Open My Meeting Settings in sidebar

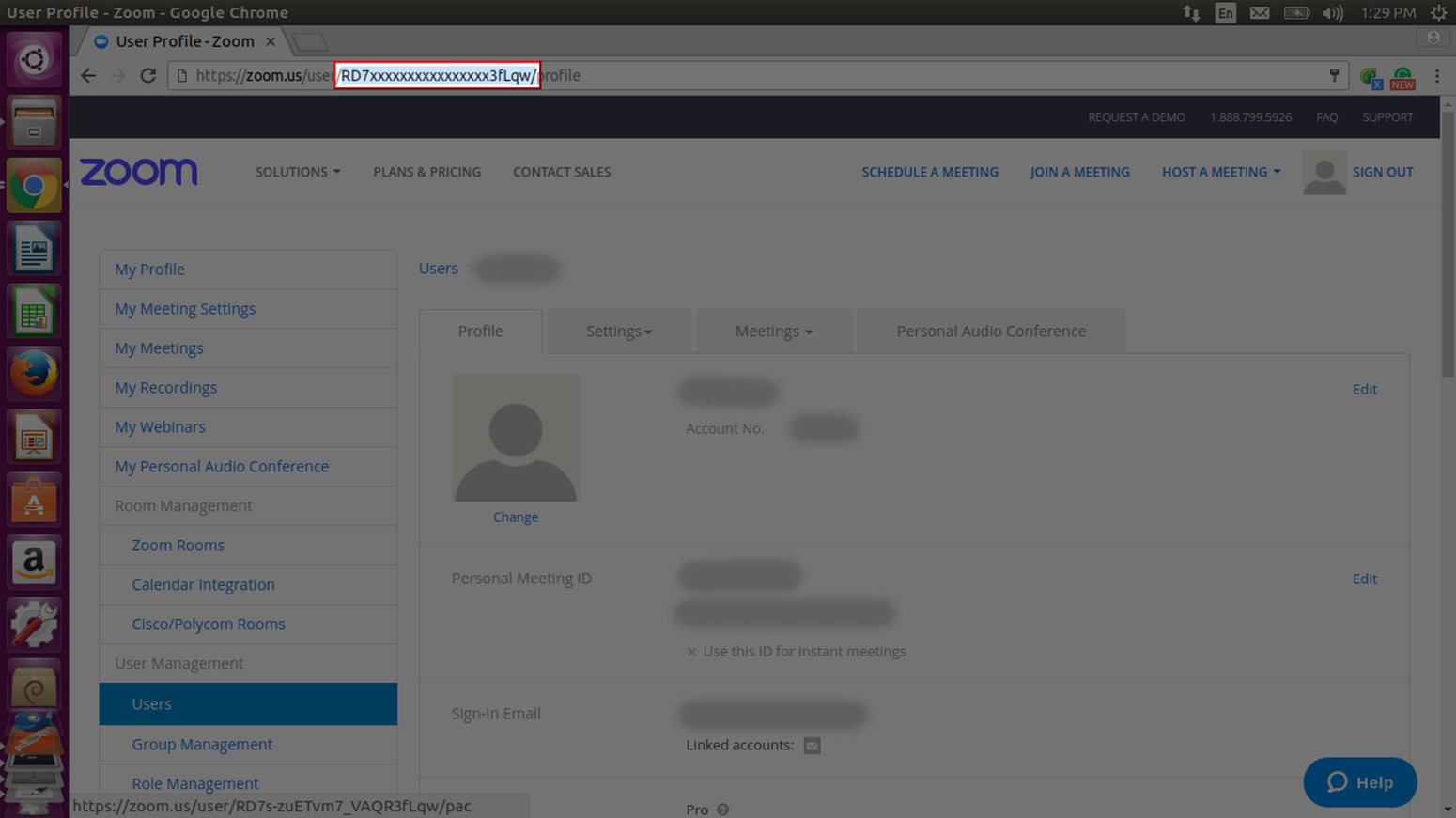point(248,309)
